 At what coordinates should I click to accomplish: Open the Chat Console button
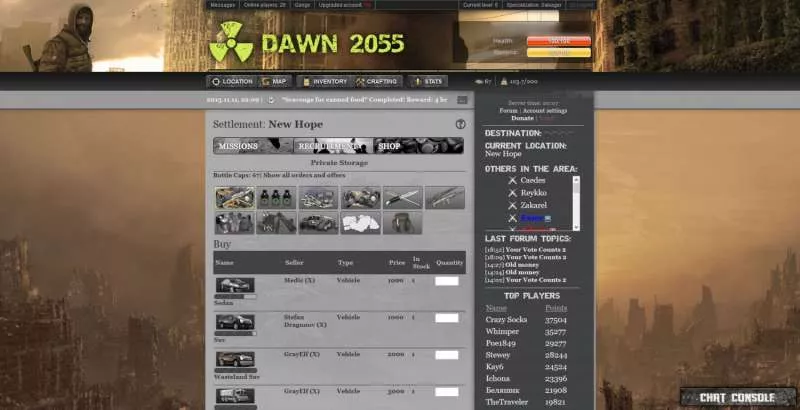(x=738, y=397)
